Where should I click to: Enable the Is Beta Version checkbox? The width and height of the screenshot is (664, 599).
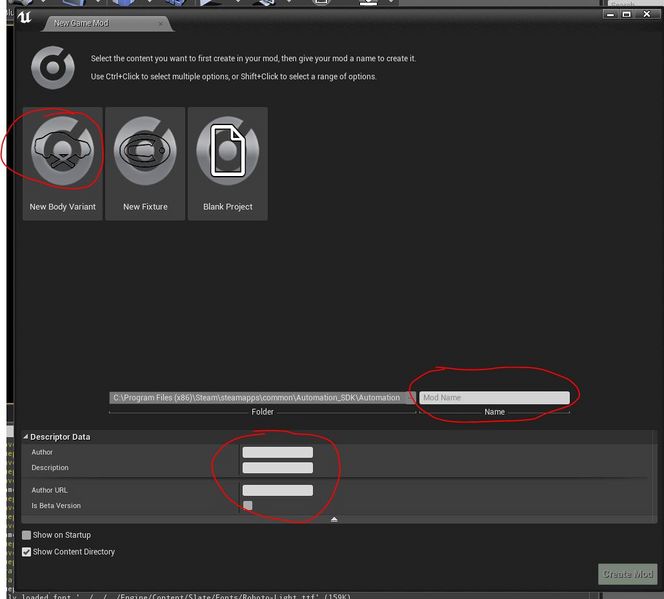pos(248,506)
